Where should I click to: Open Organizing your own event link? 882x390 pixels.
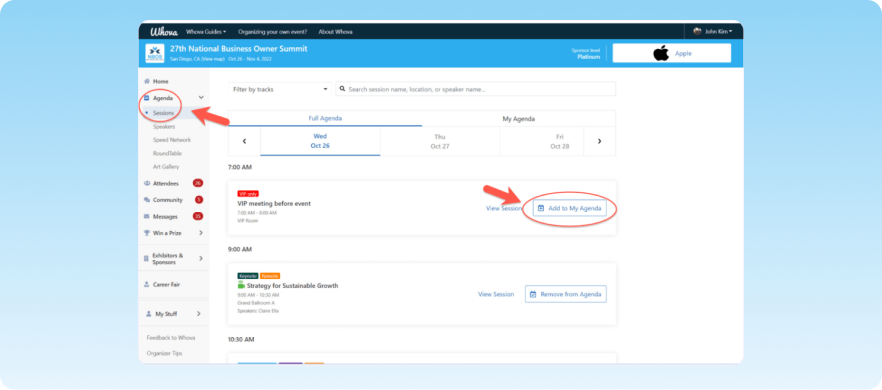(x=272, y=32)
